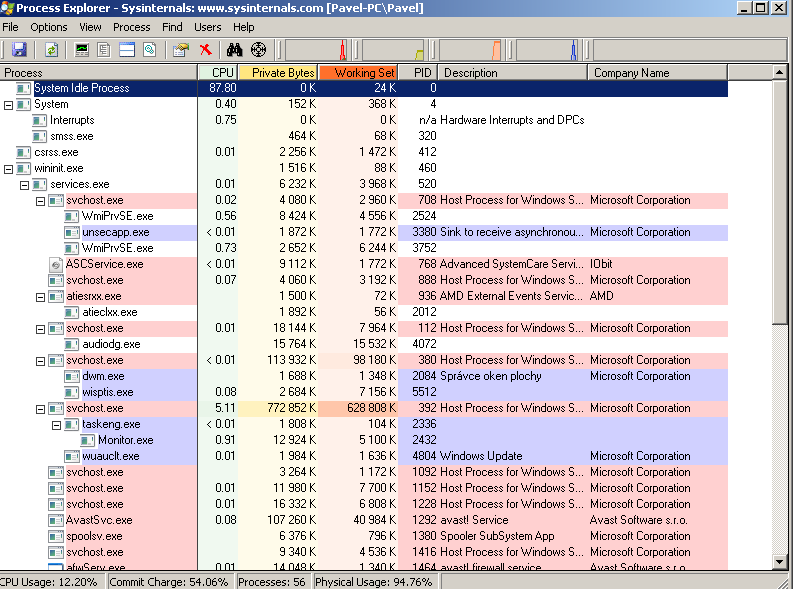Select the AvastSvc.exe process row
Image resolution: width=793 pixels, height=589 pixels.
(x=99, y=520)
